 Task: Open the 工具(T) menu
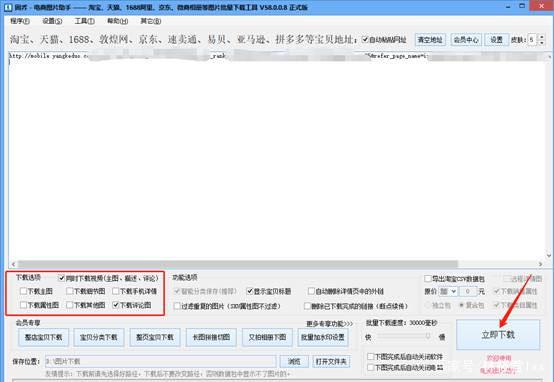(84, 21)
